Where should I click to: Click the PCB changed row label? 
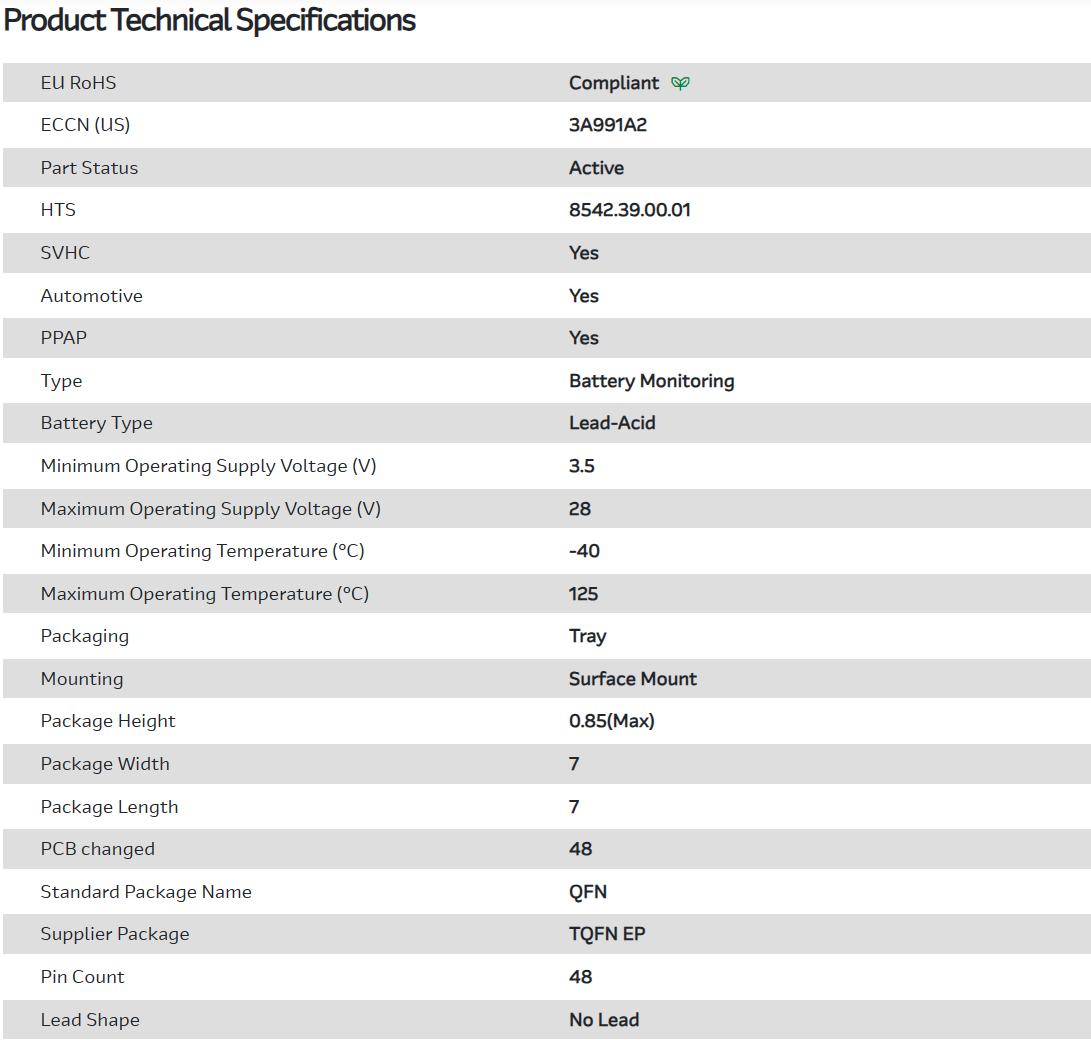click(97, 849)
